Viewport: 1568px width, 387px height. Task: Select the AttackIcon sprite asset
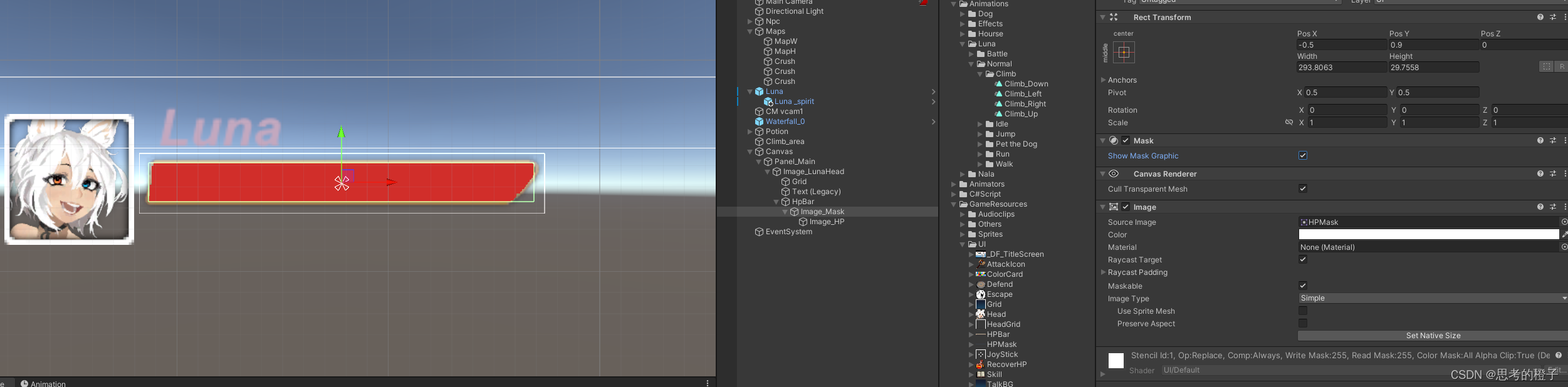click(1000, 264)
